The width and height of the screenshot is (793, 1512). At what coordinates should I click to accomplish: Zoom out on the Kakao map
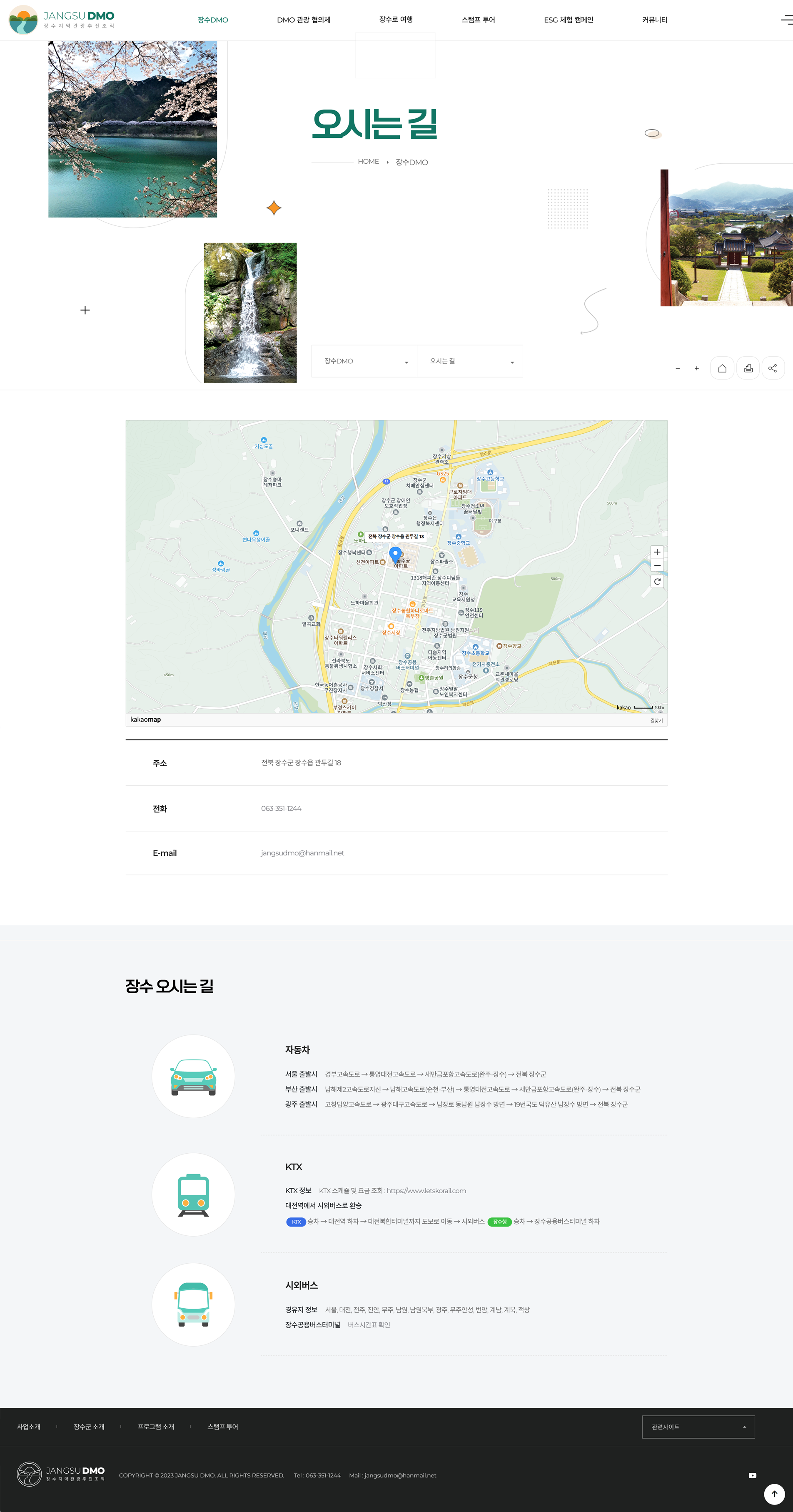point(657,566)
